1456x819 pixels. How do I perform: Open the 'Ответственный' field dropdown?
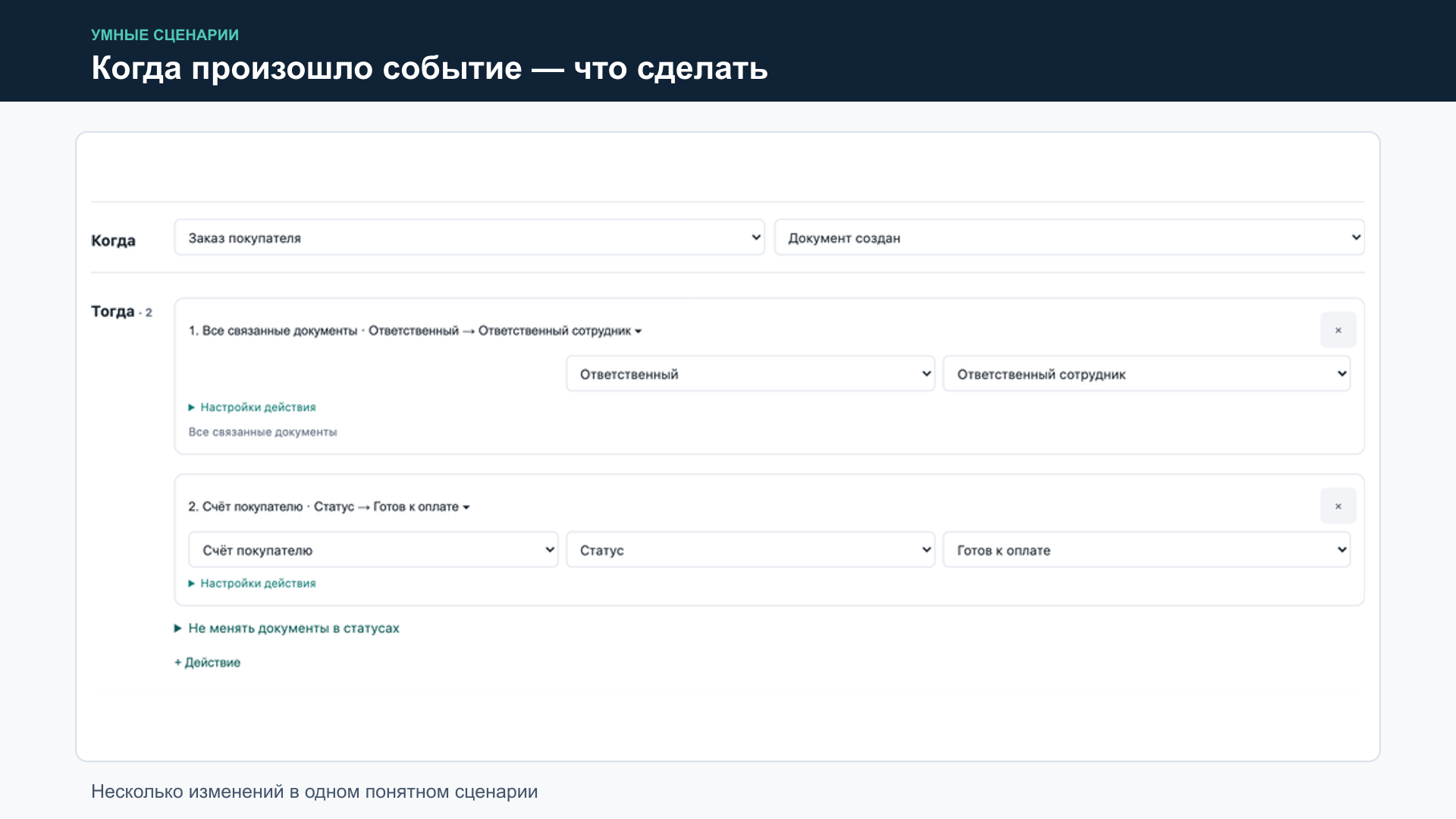point(750,374)
